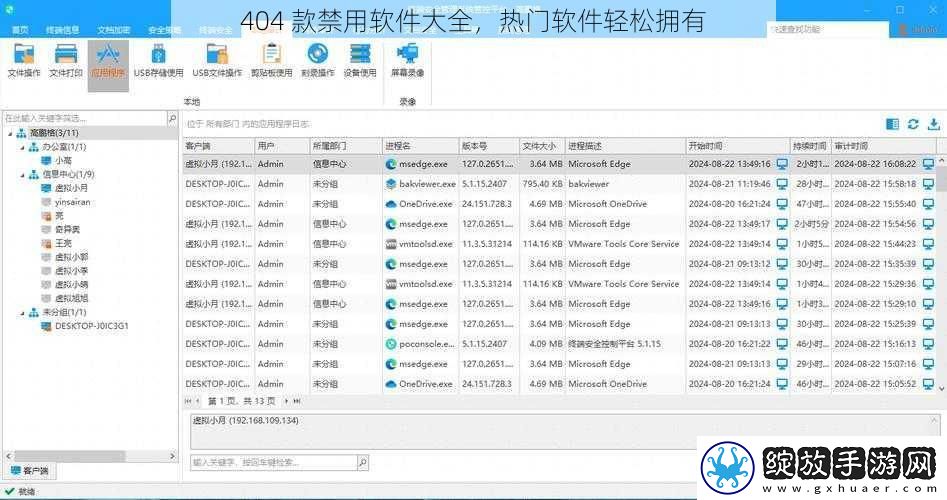Select vmtoolsd.exe row audited at 15:29:36
Image resolution: width=947 pixels, height=500 pixels.
click(560, 284)
